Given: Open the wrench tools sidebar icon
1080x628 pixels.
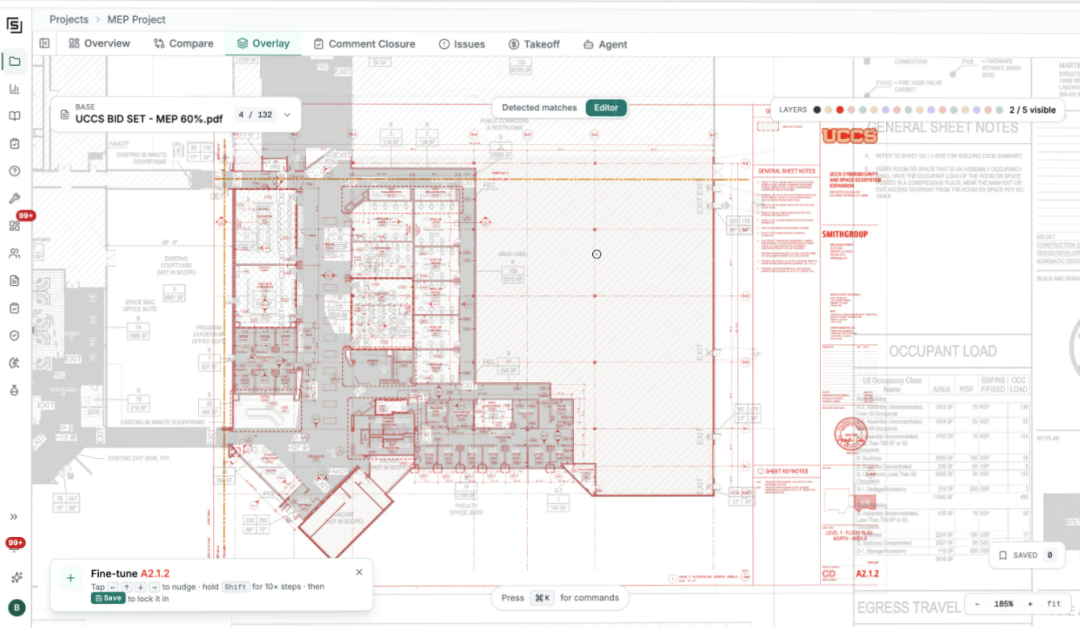Looking at the screenshot, I should click(x=14, y=198).
